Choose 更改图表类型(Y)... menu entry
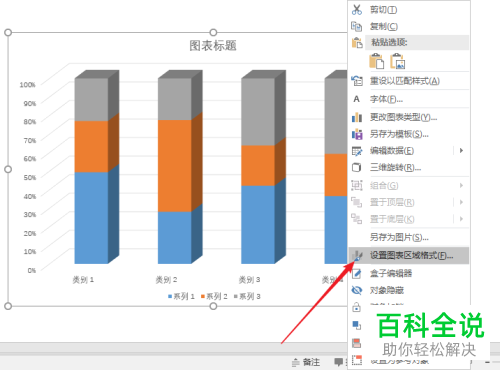The image size is (500, 370). pyautogui.click(x=403, y=117)
